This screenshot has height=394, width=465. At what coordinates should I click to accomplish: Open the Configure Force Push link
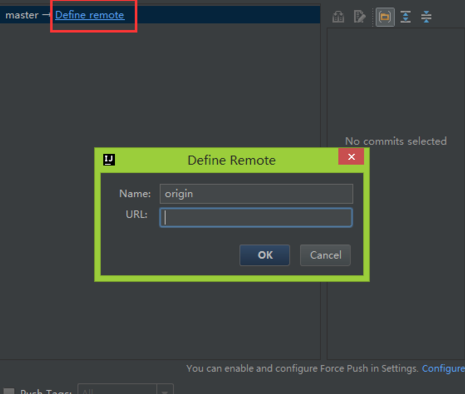click(x=443, y=368)
